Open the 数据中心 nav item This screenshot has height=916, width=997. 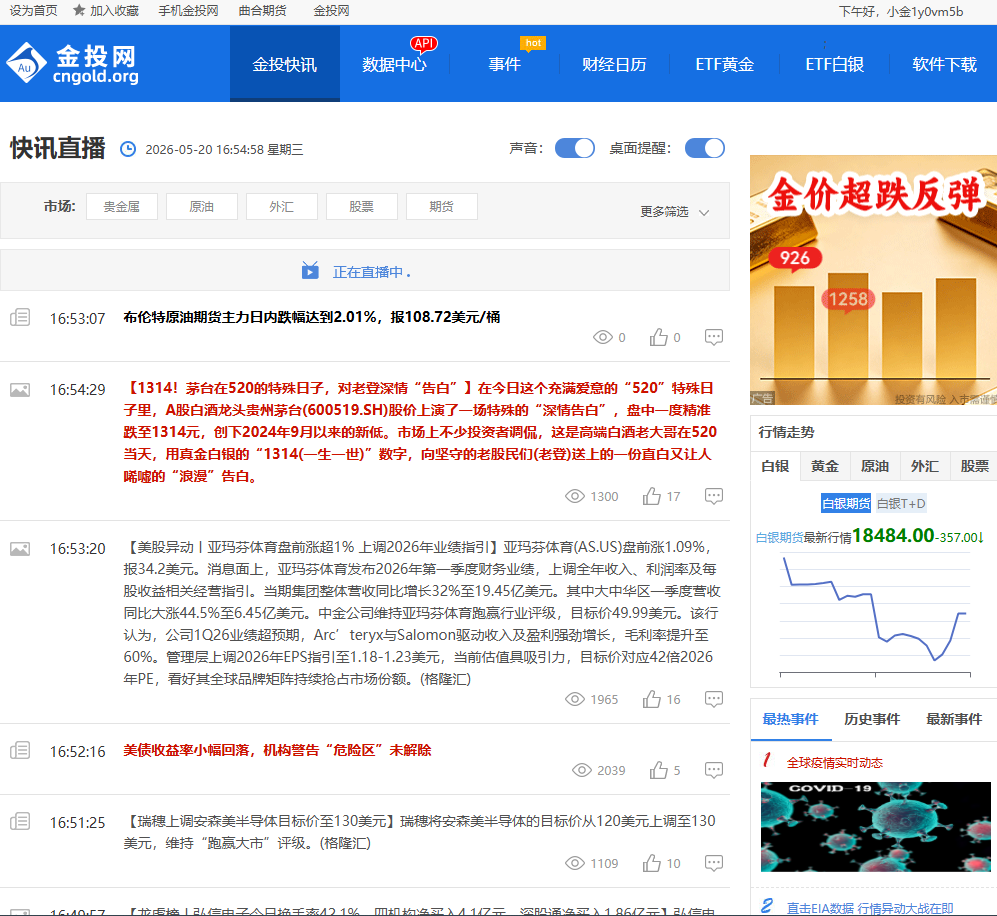(x=394, y=64)
